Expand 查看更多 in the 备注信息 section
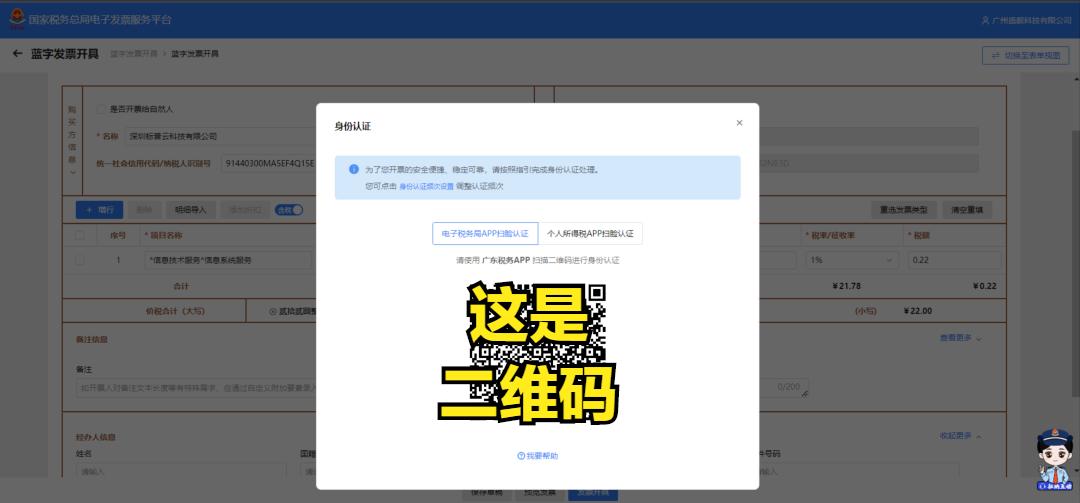The width and height of the screenshot is (1080, 503). tap(961, 338)
